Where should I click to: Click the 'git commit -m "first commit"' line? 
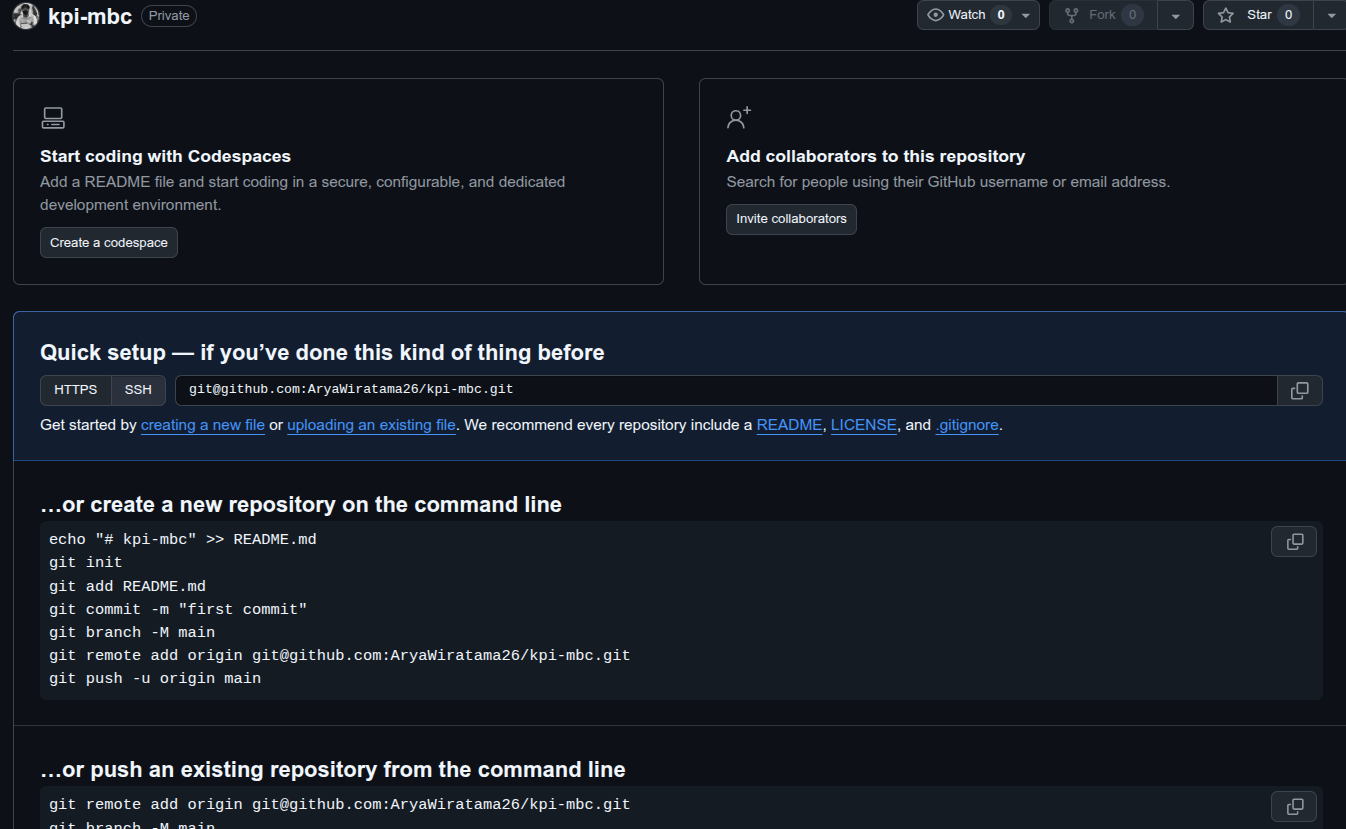[178, 609]
